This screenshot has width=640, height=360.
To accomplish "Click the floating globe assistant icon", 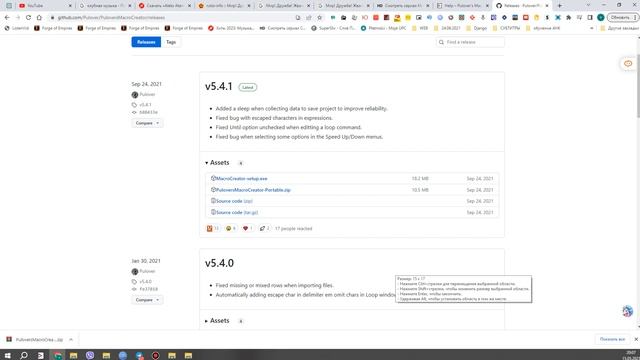I will coord(627,311).
